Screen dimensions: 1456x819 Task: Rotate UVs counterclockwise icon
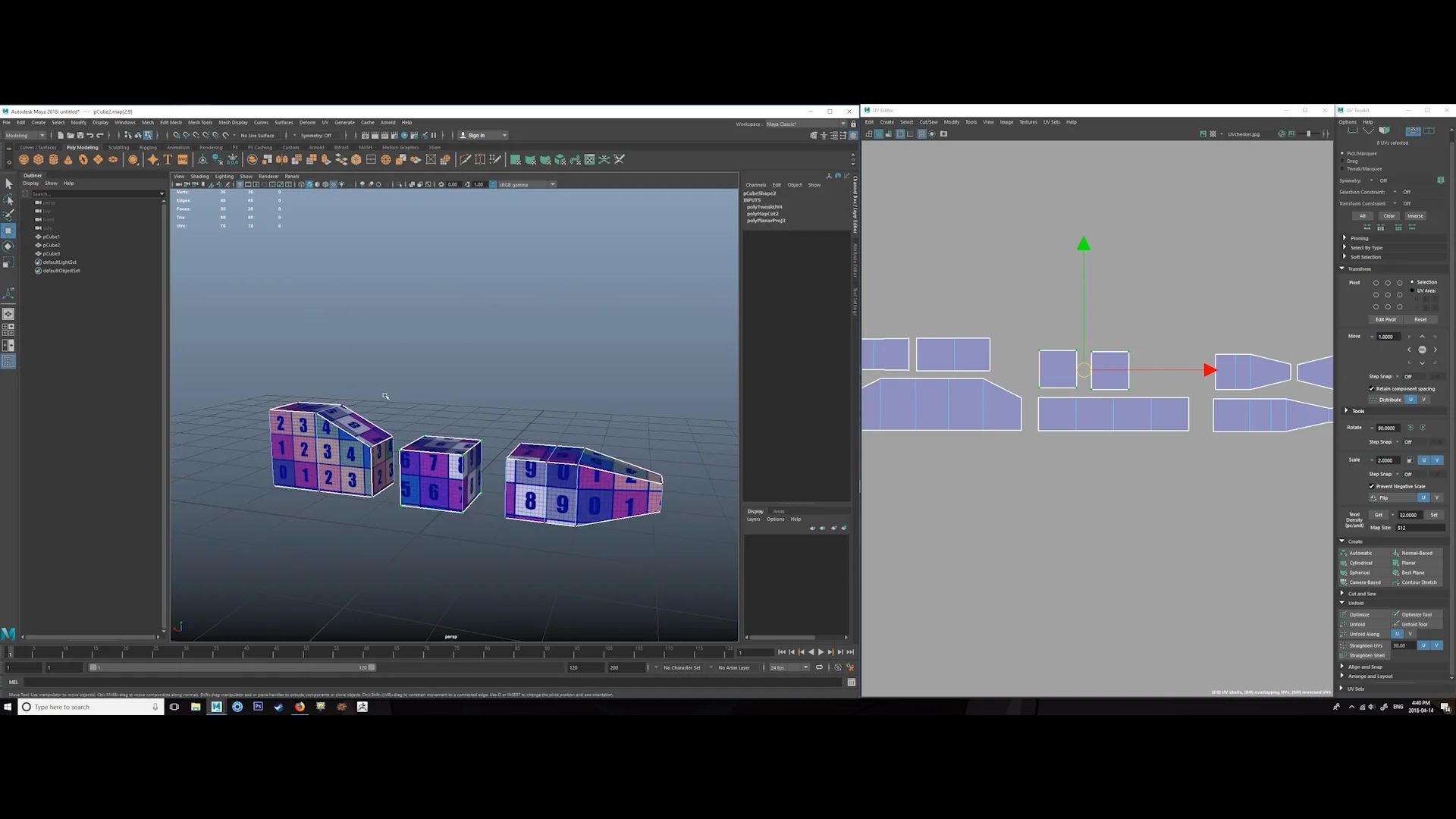pyautogui.click(x=1410, y=428)
